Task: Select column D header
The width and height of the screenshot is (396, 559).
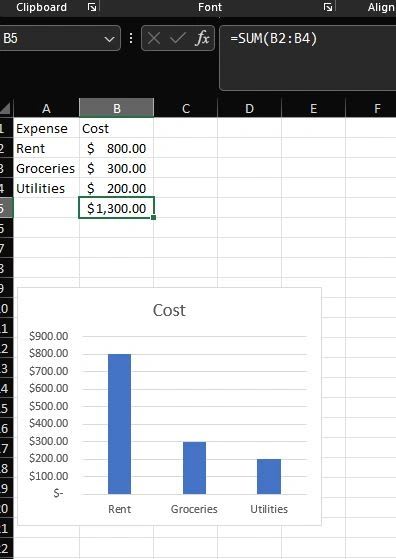Action: [250, 108]
